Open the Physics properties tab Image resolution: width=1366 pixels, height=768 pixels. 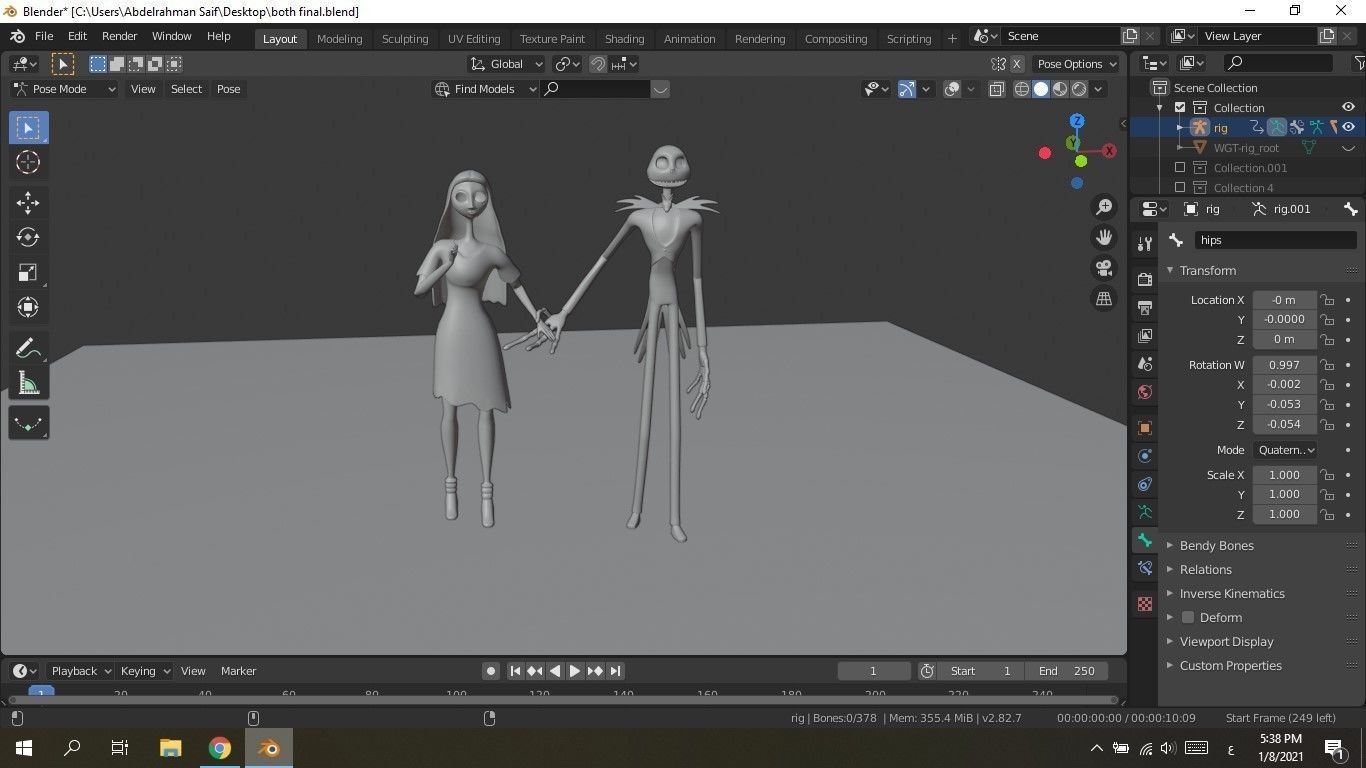(x=1145, y=456)
